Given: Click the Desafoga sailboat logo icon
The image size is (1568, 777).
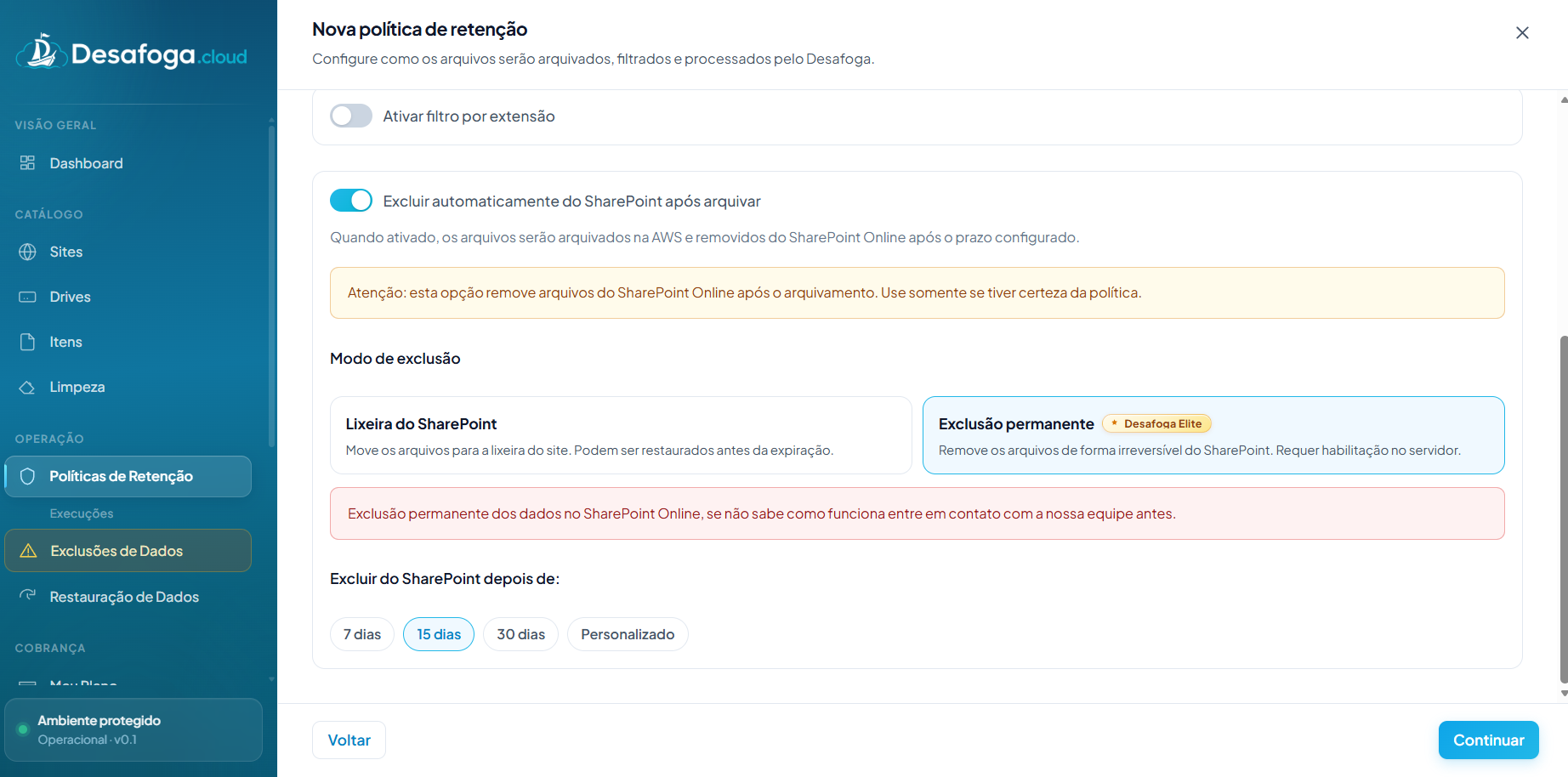Looking at the screenshot, I should pos(41,53).
